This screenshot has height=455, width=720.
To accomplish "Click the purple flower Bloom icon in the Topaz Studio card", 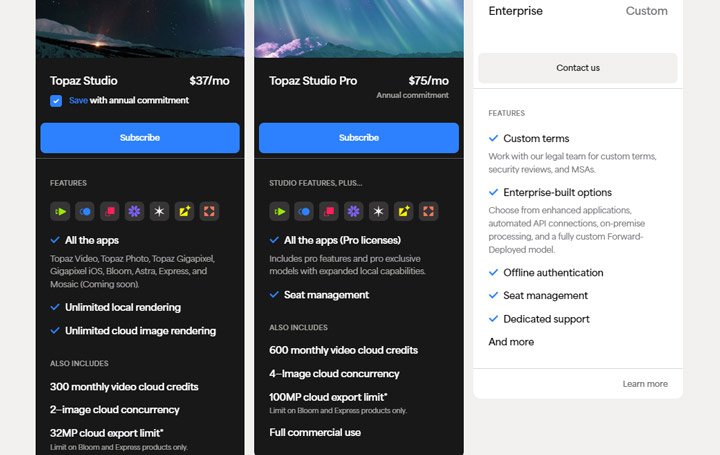I will click(135, 212).
